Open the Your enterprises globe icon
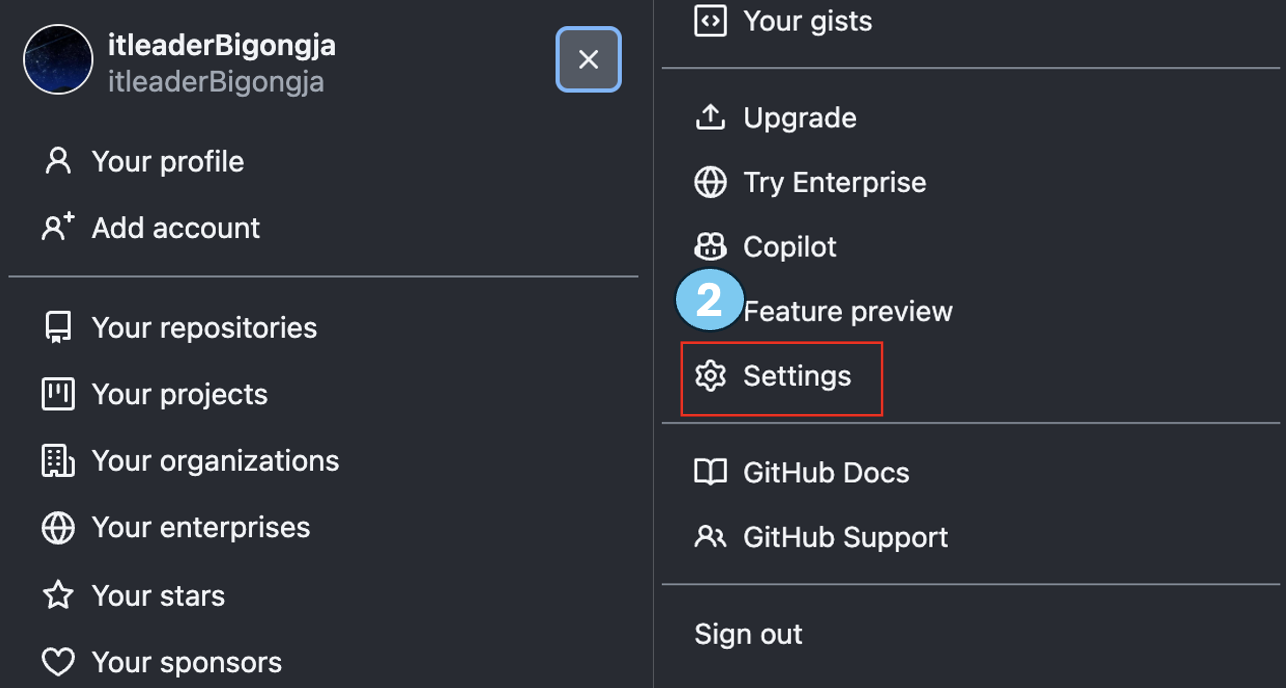 [x=58, y=527]
